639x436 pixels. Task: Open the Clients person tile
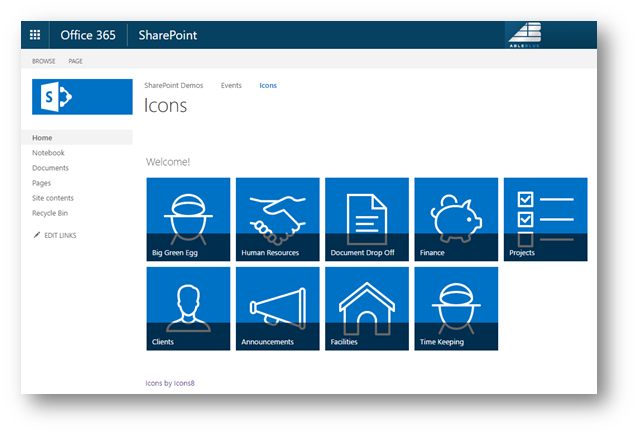(x=188, y=308)
